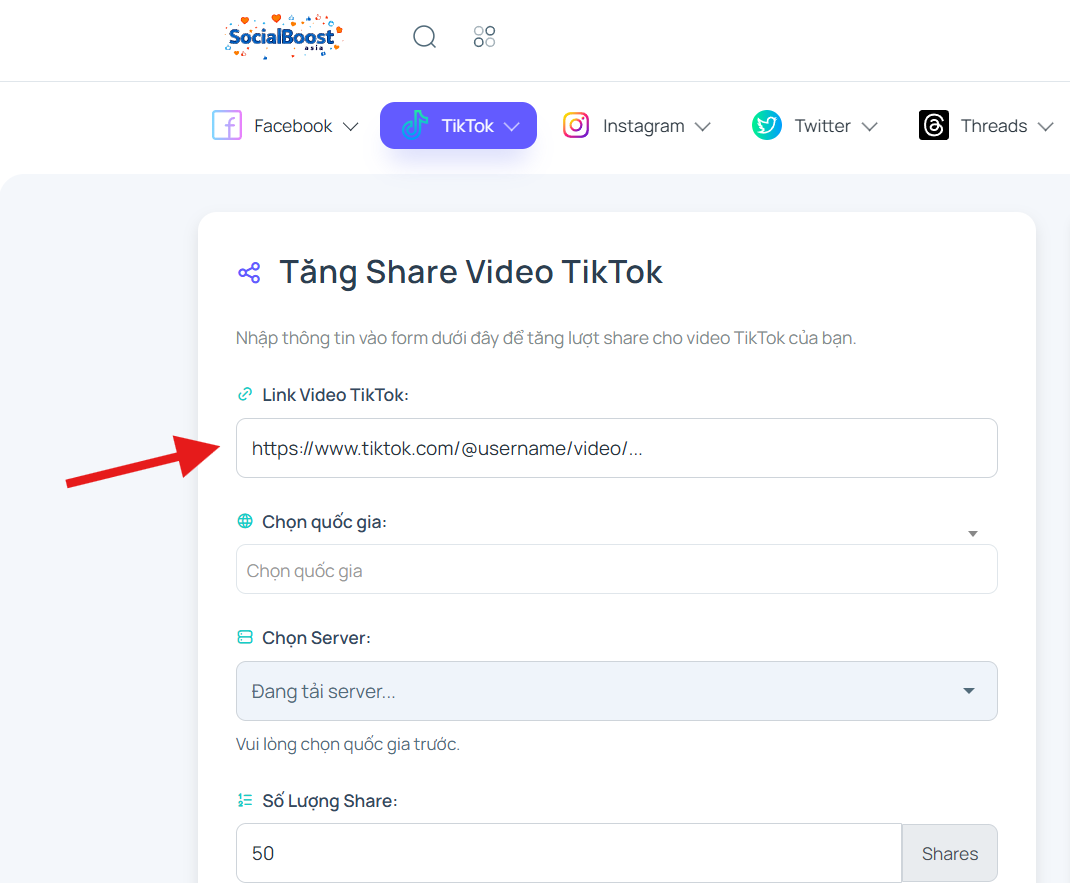Image resolution: width=1070 pixels, height=883 pixels.
Task: Expand the Facebook menu chevron
Action: (x=351, y=127)
